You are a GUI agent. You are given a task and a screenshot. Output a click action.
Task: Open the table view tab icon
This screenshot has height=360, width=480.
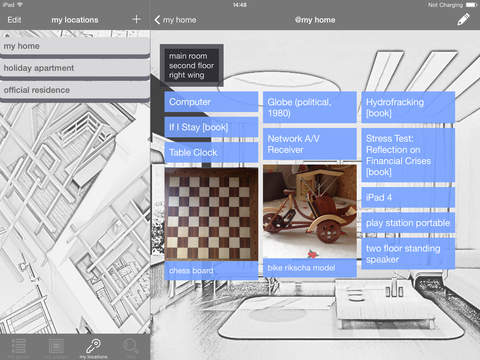(56, 347)
